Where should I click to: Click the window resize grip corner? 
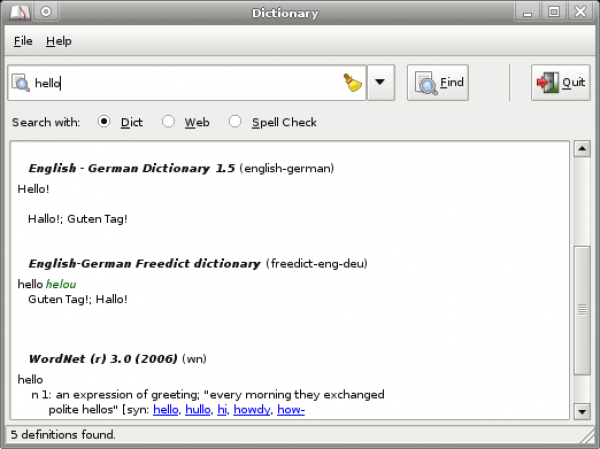click(x=588, y=436)
